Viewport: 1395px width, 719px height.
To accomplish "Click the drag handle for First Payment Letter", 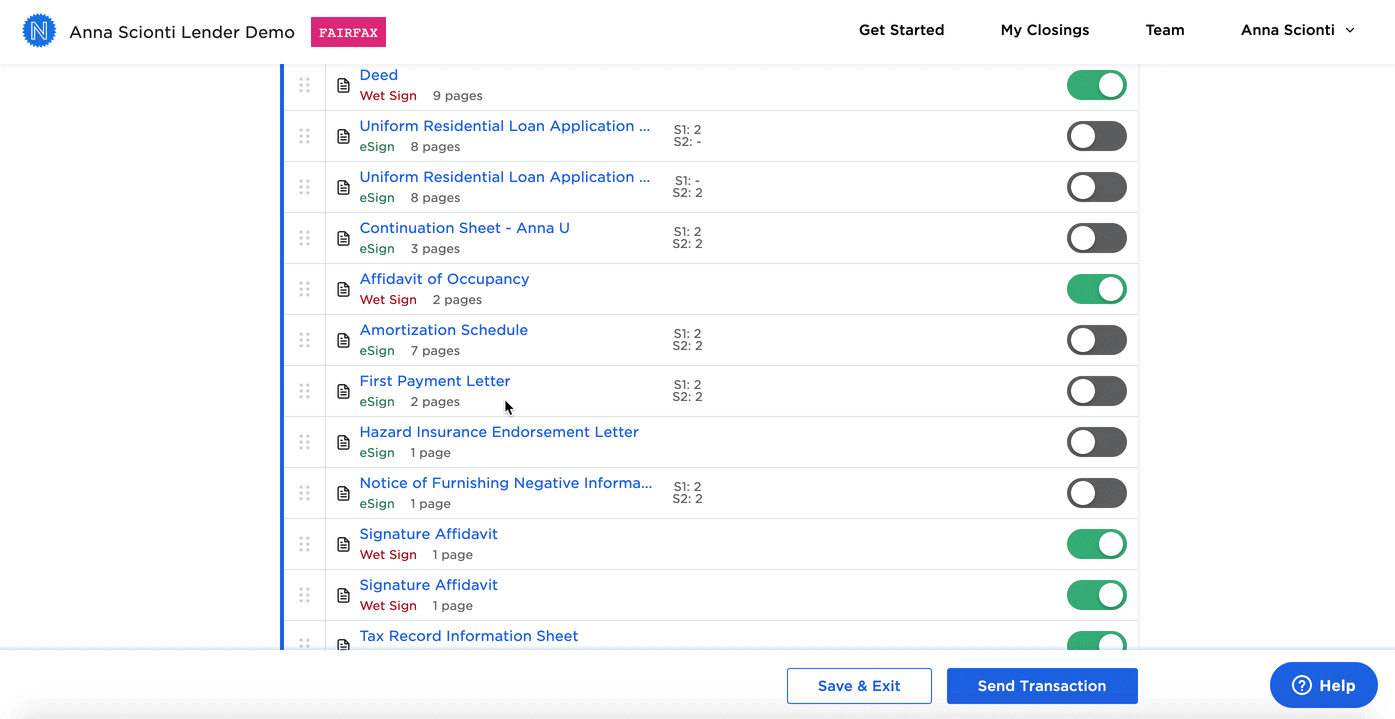I will 304,391.
